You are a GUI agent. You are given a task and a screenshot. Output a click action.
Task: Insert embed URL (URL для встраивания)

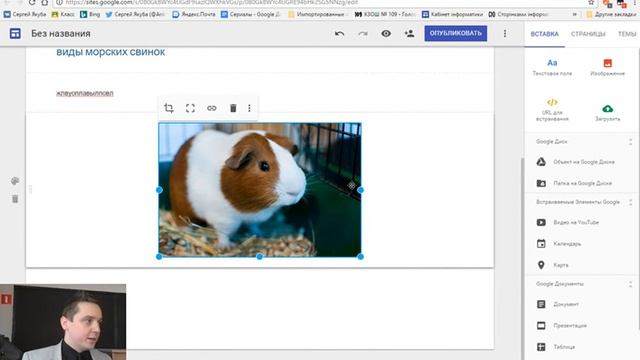click(552, 109)
